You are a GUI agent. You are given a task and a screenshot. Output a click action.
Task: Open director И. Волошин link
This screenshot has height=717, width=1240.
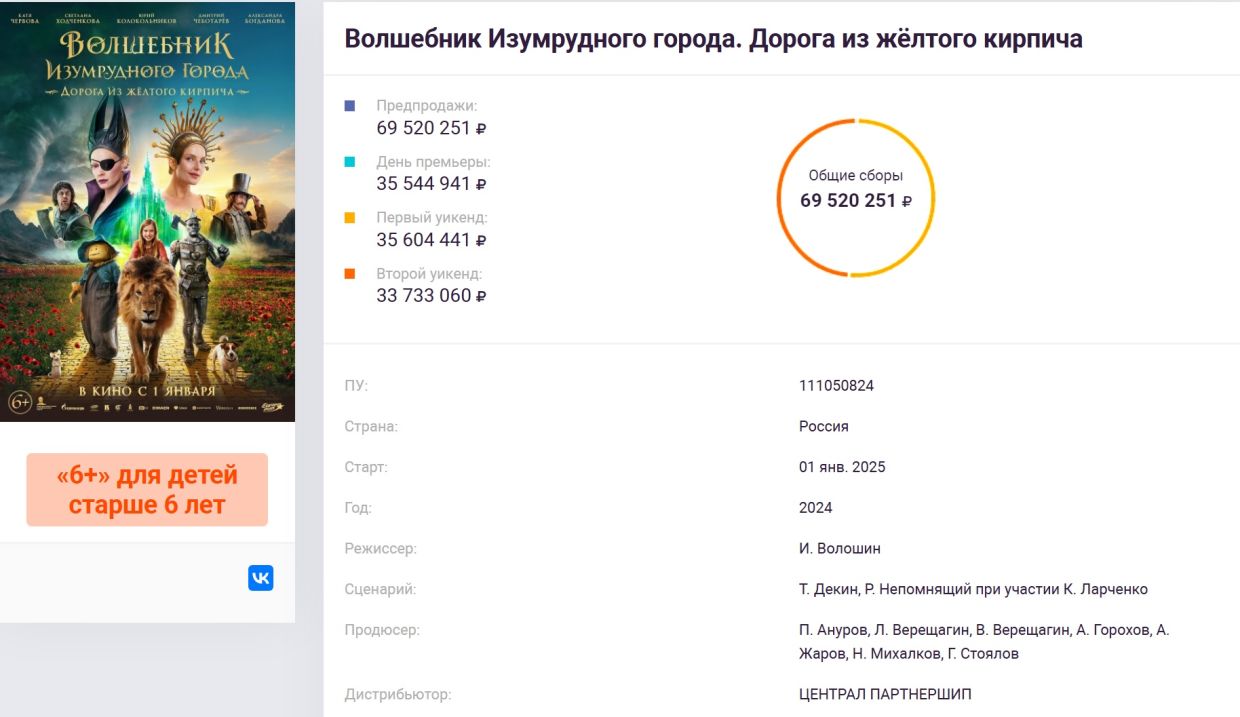point(839,548)
